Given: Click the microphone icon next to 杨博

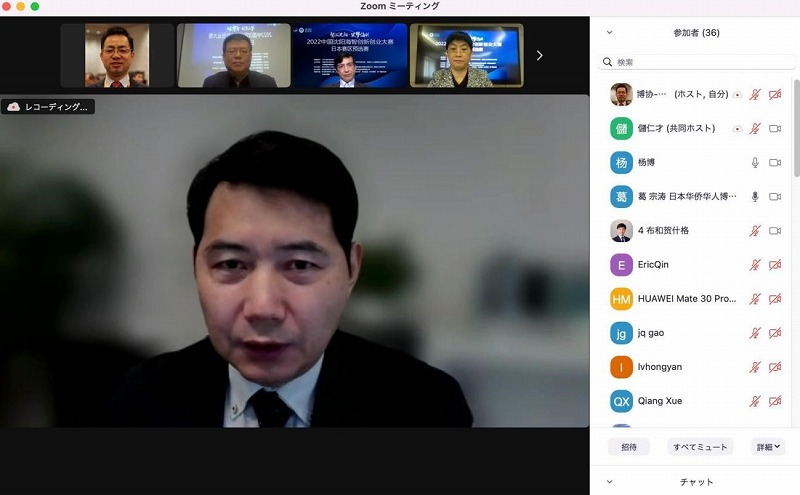Looking at the screenshot, I should coord(755,163).
